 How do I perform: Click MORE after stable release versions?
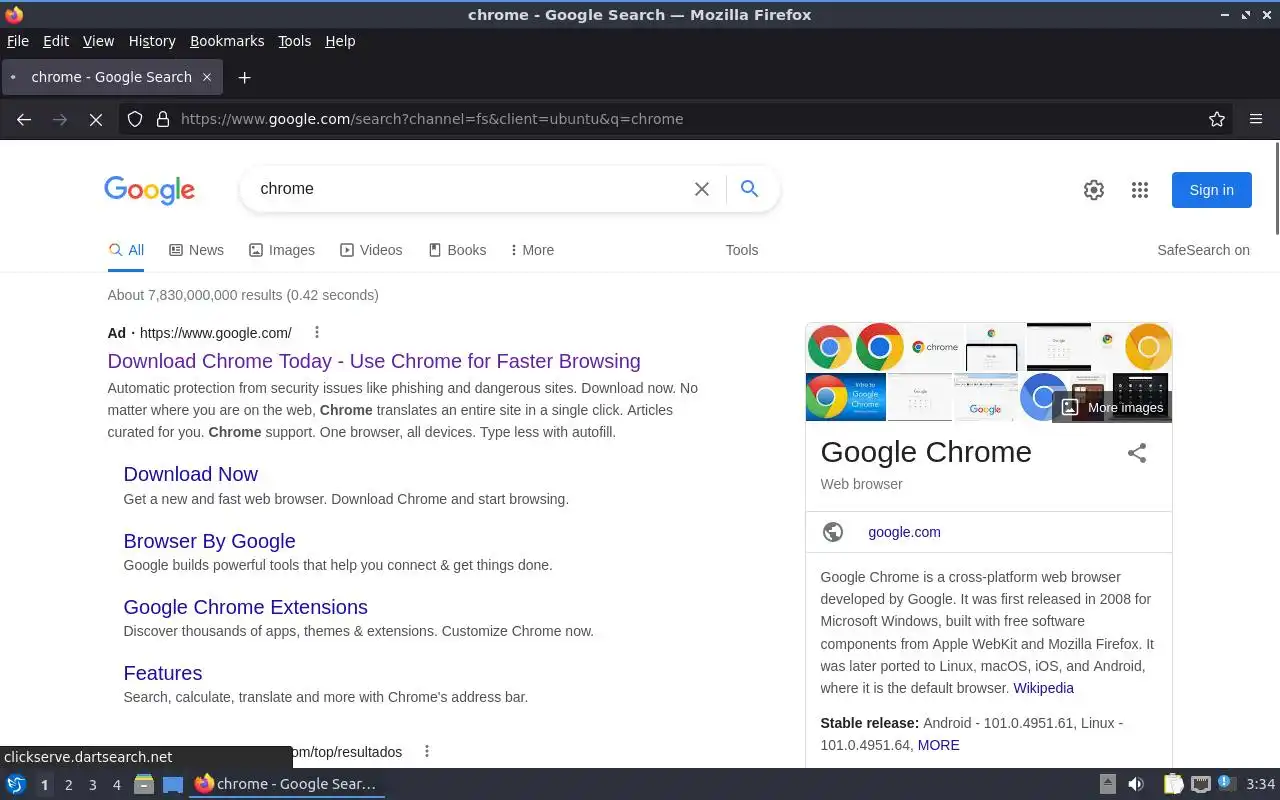938,745
